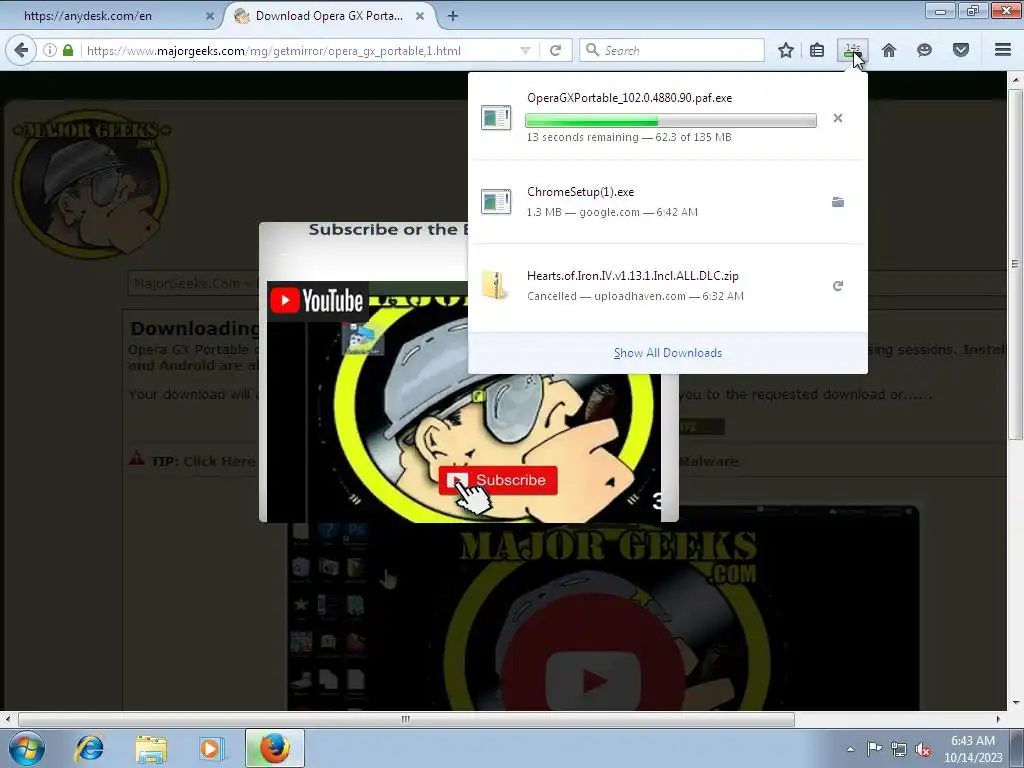The height and width of the screenshot is (768, 1024).
Task: Open the Firefox Hello chat icon
Action: coord(924,50)
